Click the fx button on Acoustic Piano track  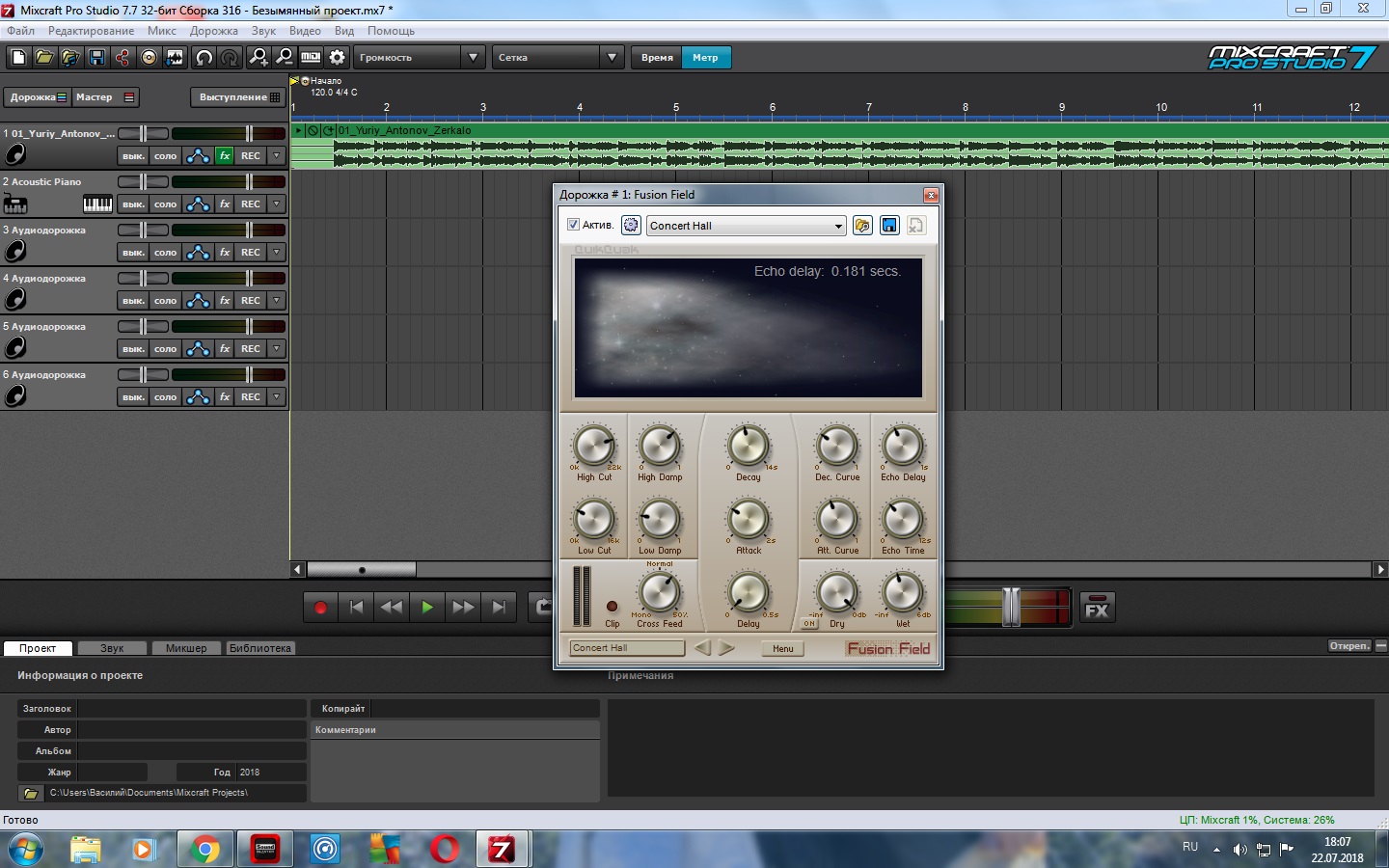(225, 203)
